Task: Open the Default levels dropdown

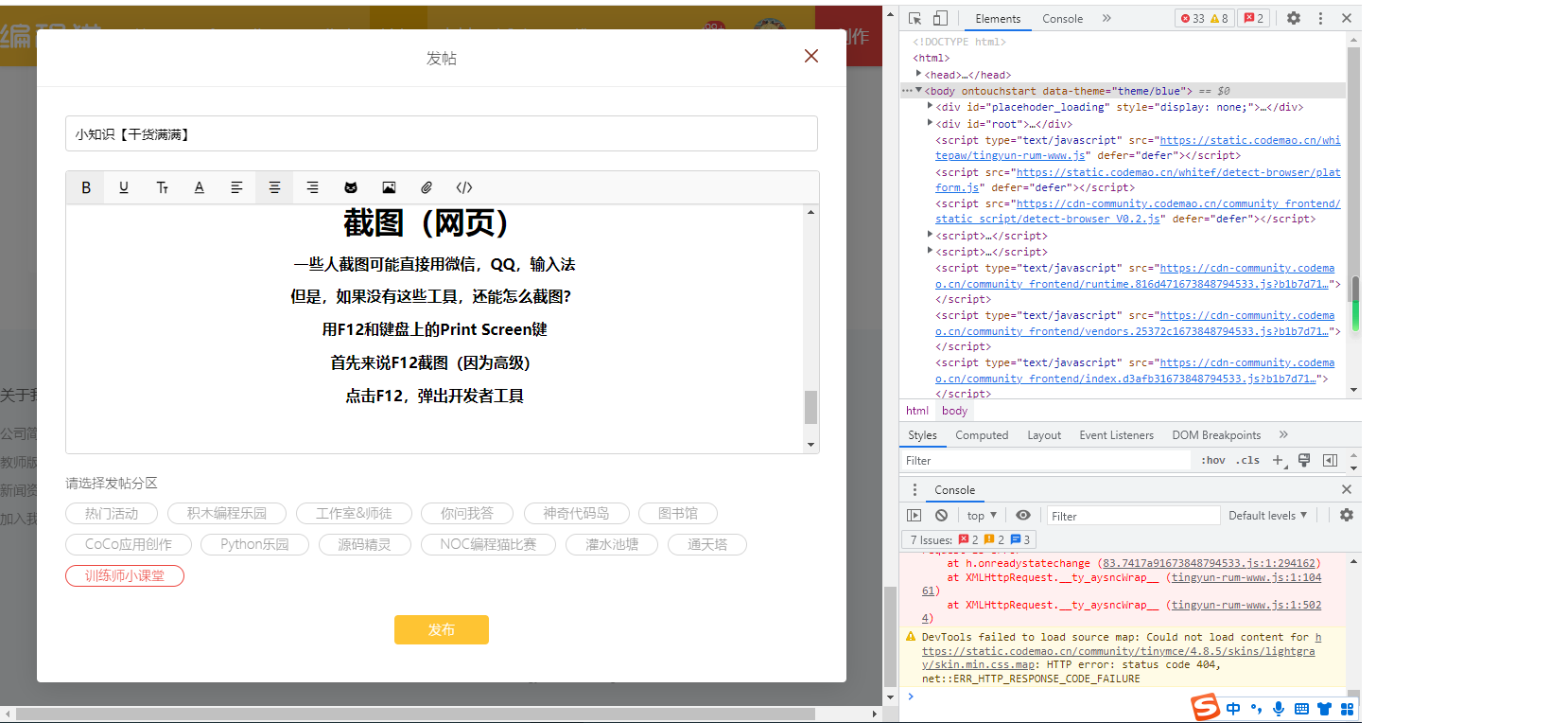Action: 1267,516
